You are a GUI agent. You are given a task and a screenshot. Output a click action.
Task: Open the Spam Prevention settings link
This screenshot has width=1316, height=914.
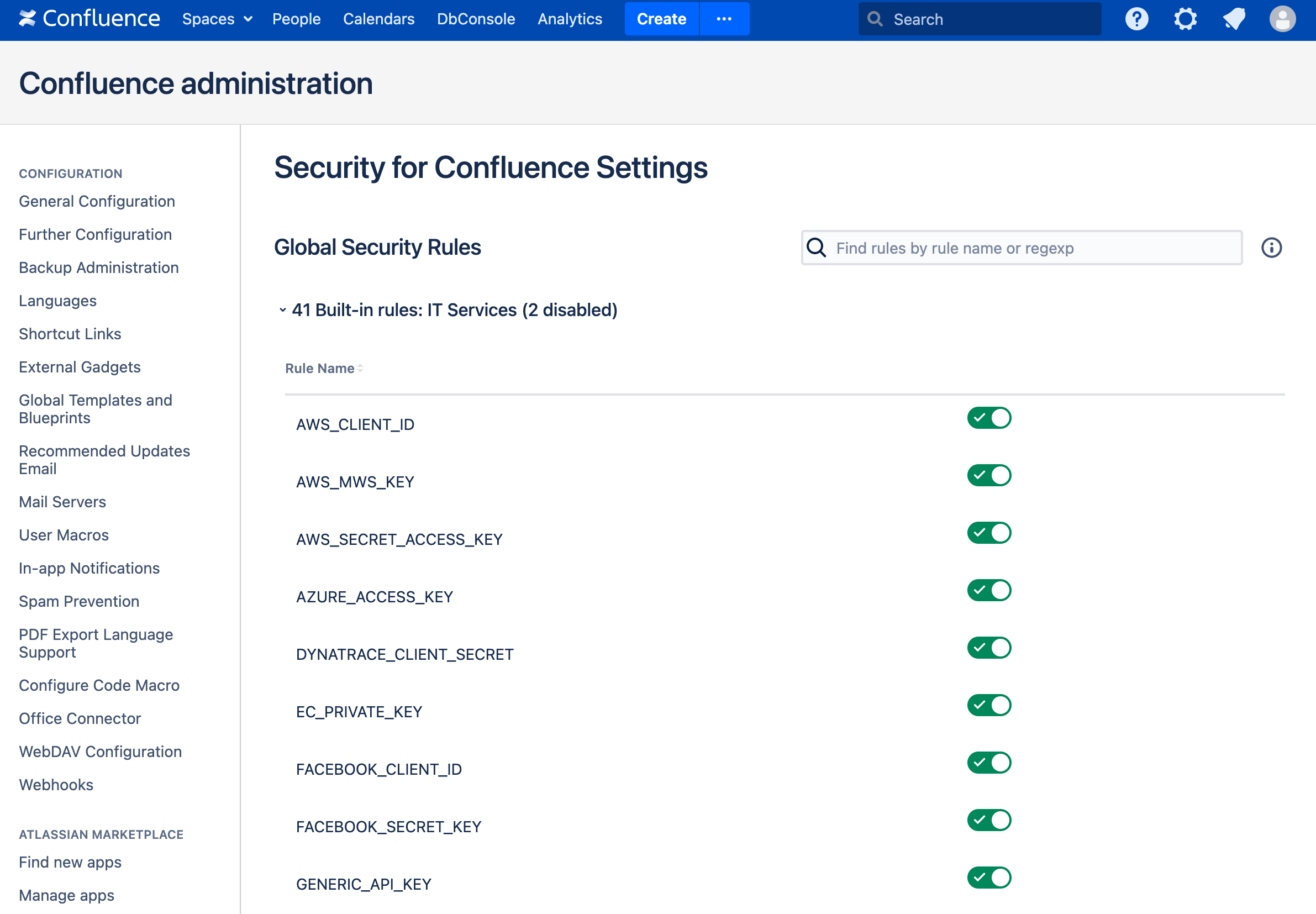[79, 601]
